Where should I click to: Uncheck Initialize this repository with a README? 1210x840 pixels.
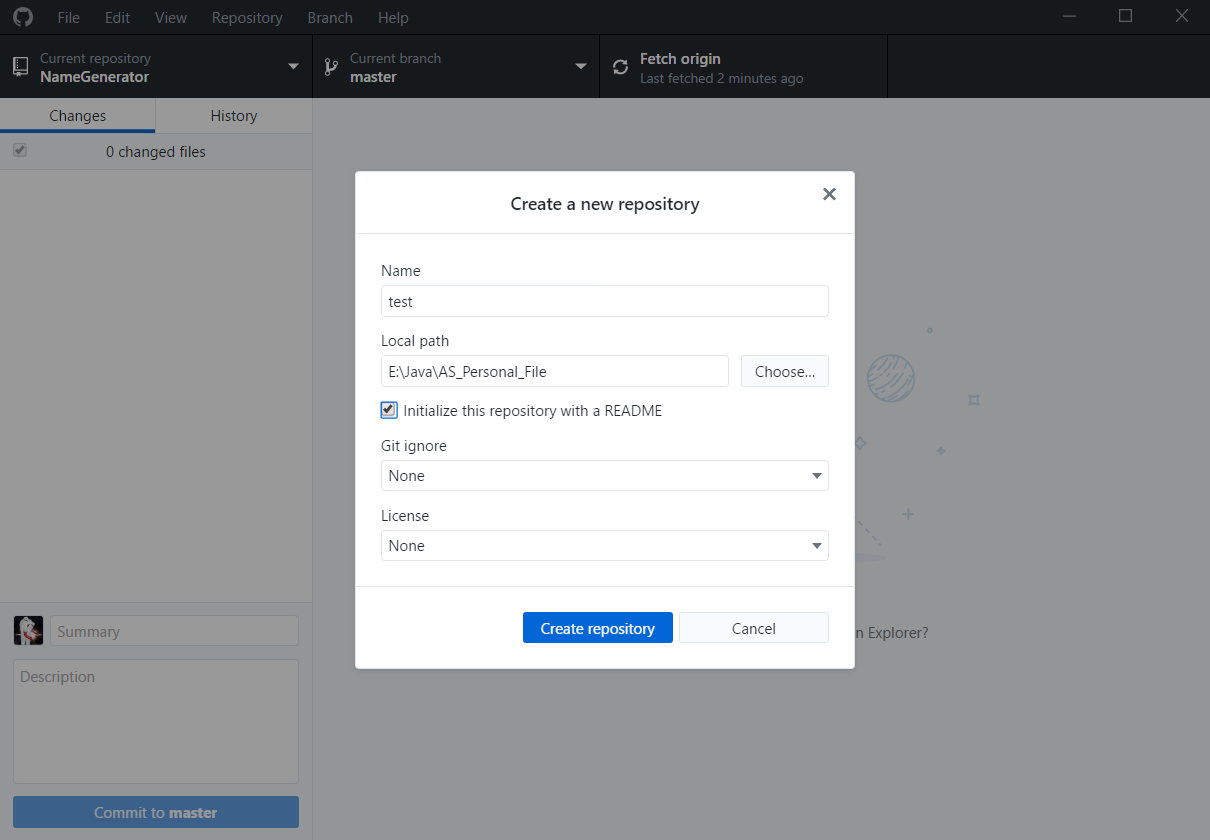(x=389, y=410)
